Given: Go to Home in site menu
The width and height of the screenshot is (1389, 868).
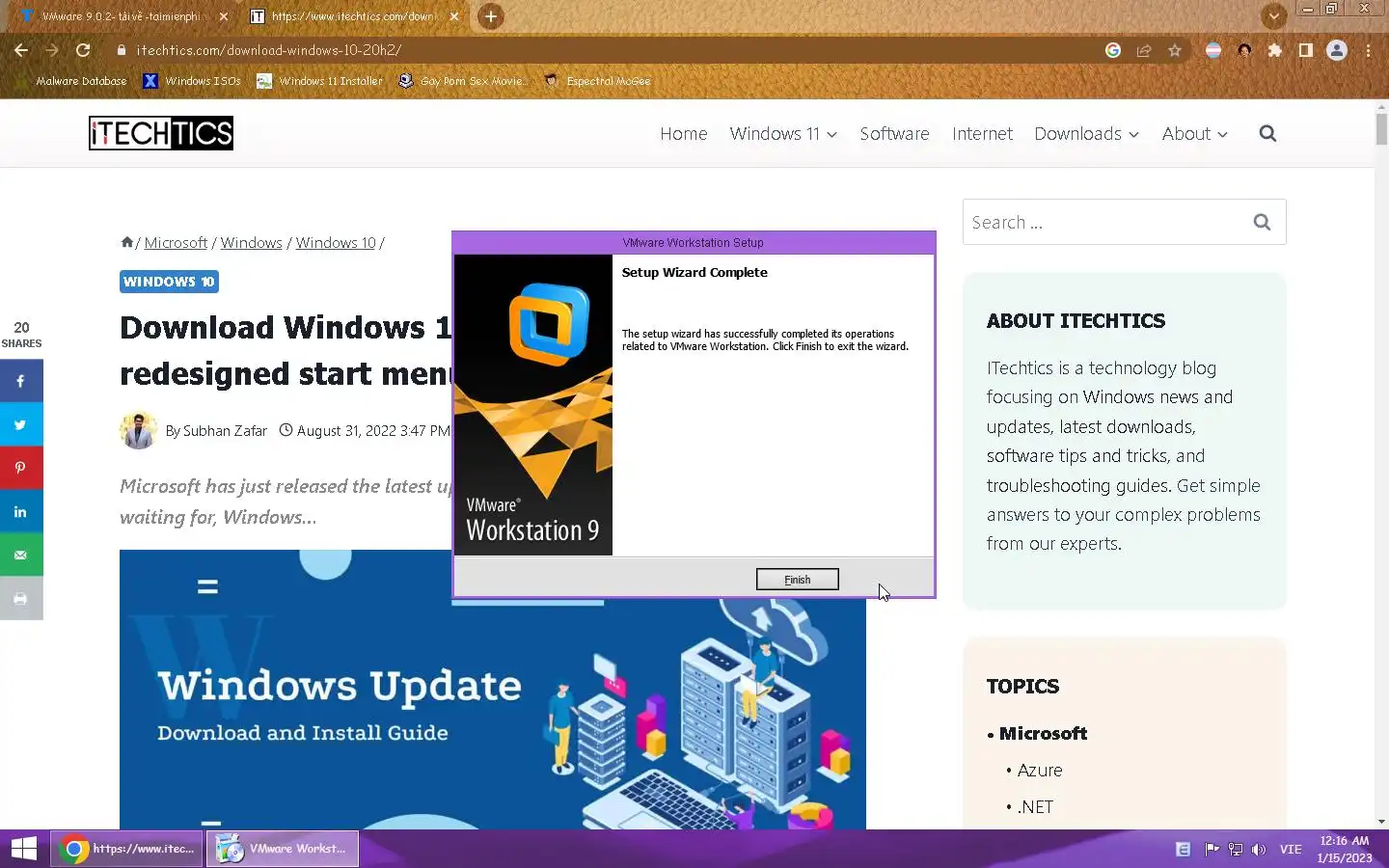Looking at the screenshot, I should pos(684,134).
